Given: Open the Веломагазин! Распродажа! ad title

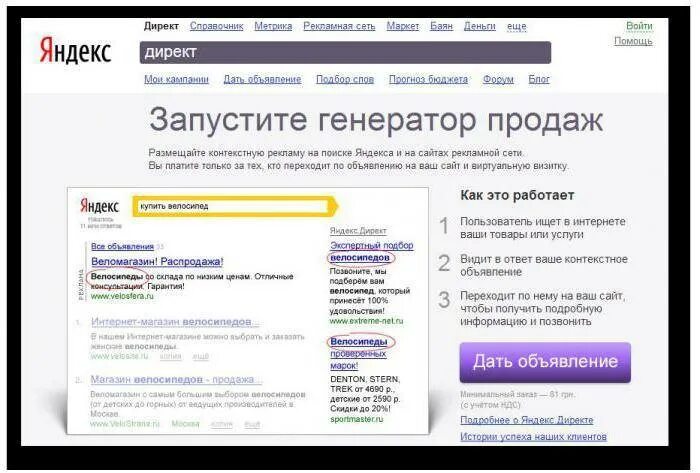Looking at the screenshot, I should 157,261.
